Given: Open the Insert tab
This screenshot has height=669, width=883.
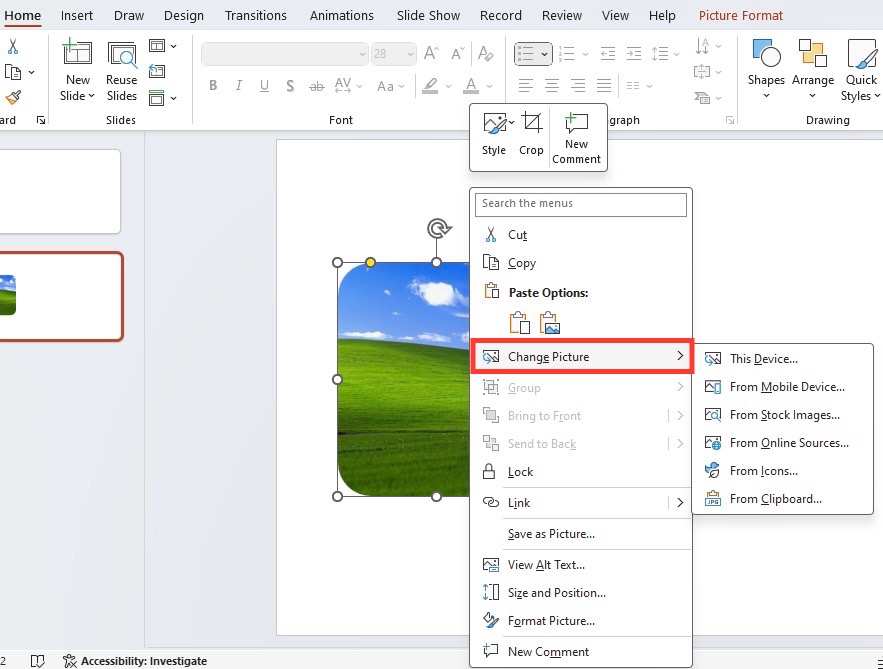Looking at the screenshot, I should [77, 15].
